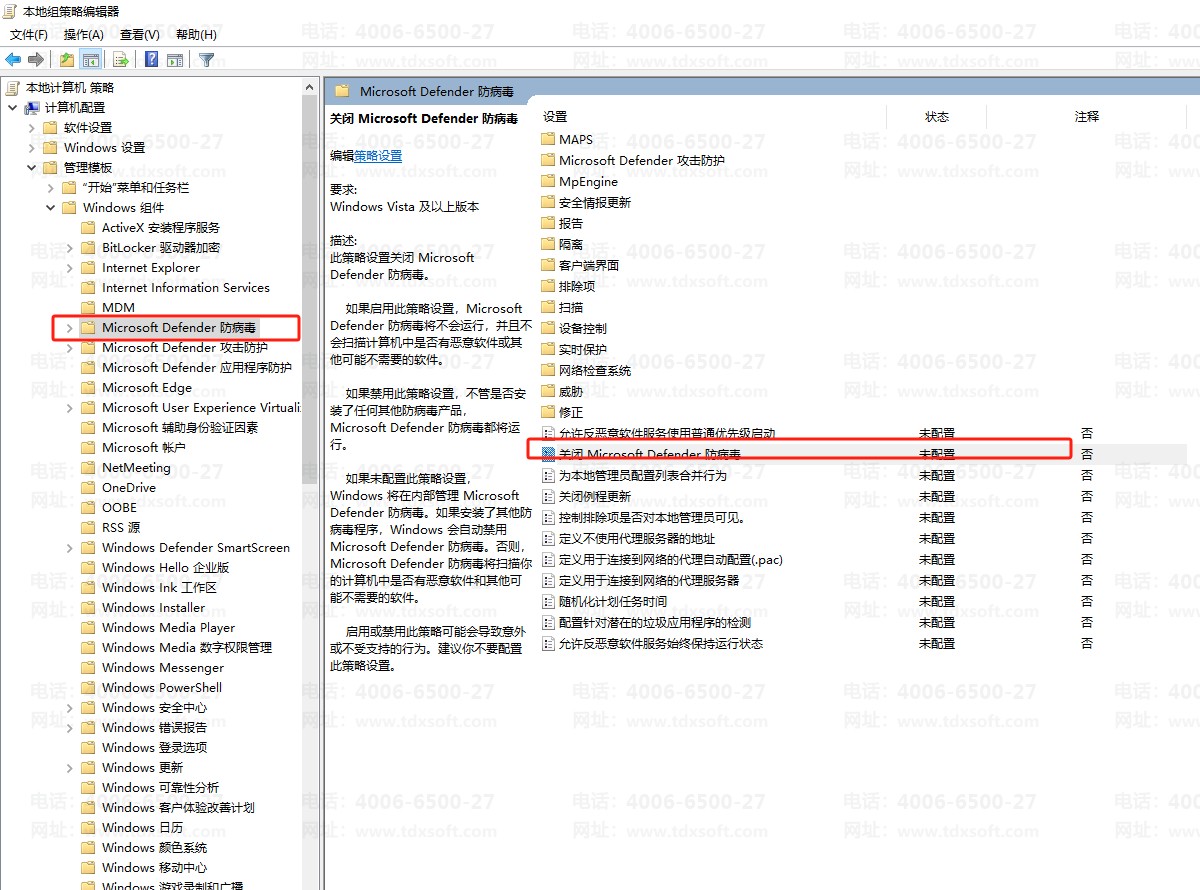Toggle the Show/Hide Console Tree icon

(91, 60)
